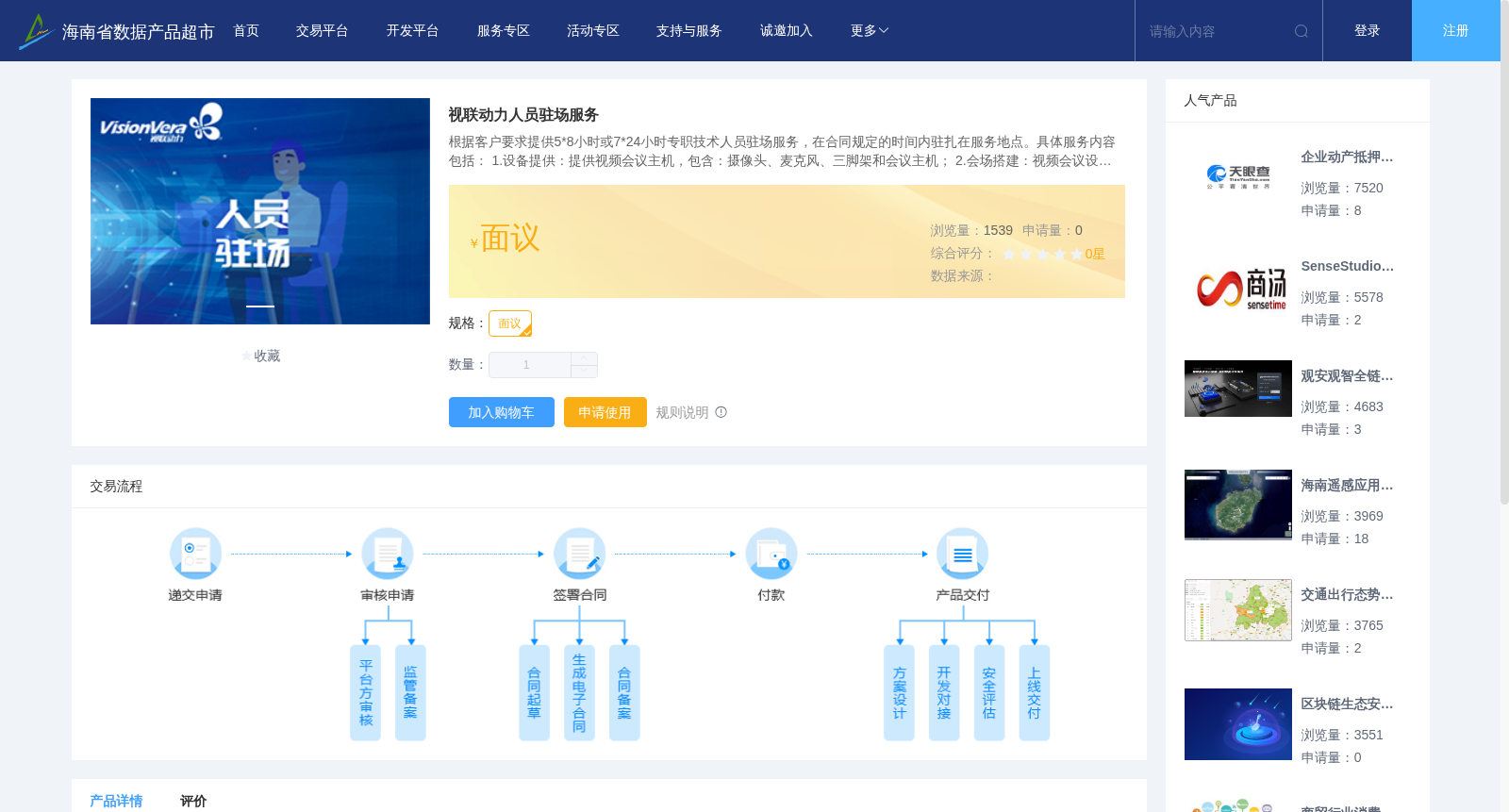The image size is (1509, 812).
Task: Click the 审核申请 step icon
Action: pyautogui.click(x=388, y=554)
